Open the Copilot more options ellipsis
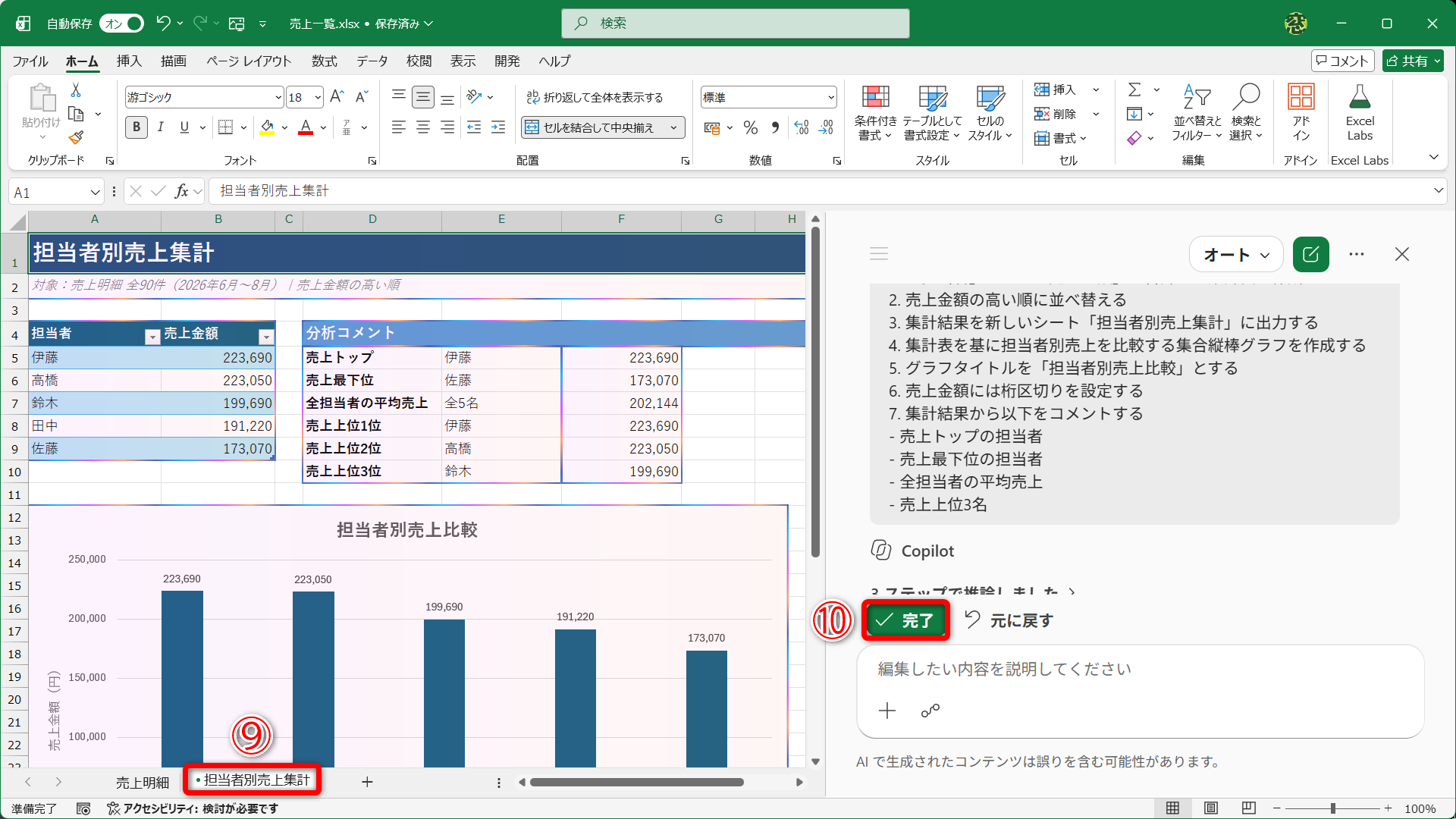The image size is (1456, 819). pyautogui.click(x=1357, y=255)
